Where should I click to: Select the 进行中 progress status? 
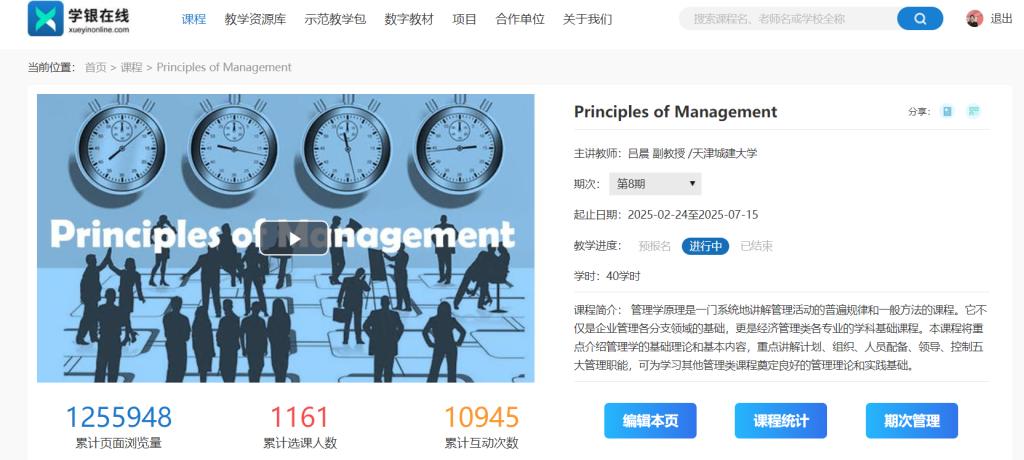(x=705, y=246)
